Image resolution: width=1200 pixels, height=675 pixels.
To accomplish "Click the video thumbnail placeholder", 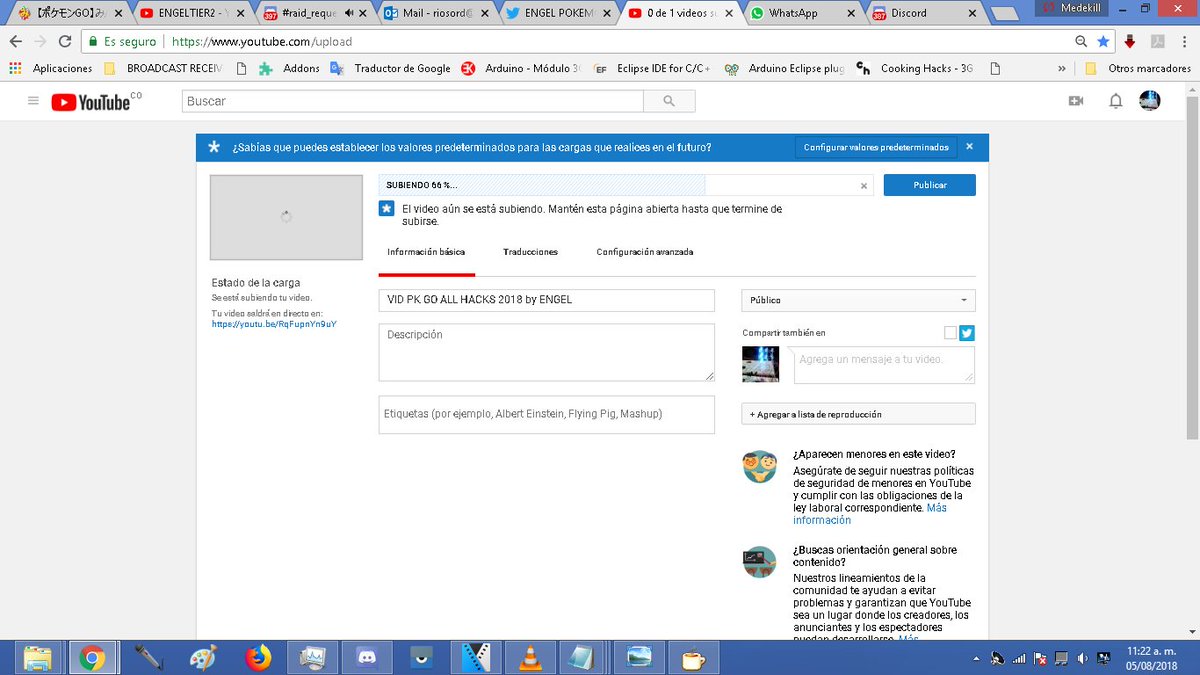I will (286, 217).
